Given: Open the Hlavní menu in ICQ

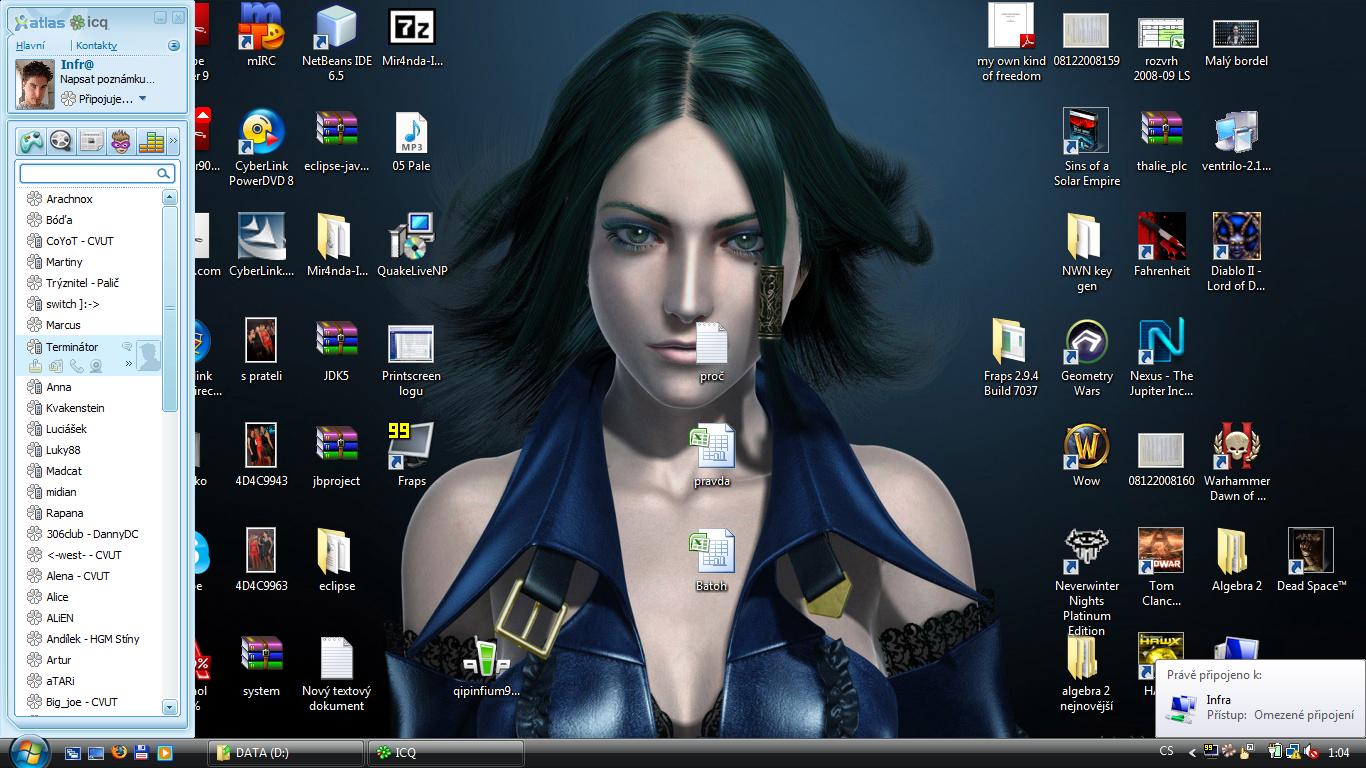Looking at the screenshot, I should click(30, 46).
